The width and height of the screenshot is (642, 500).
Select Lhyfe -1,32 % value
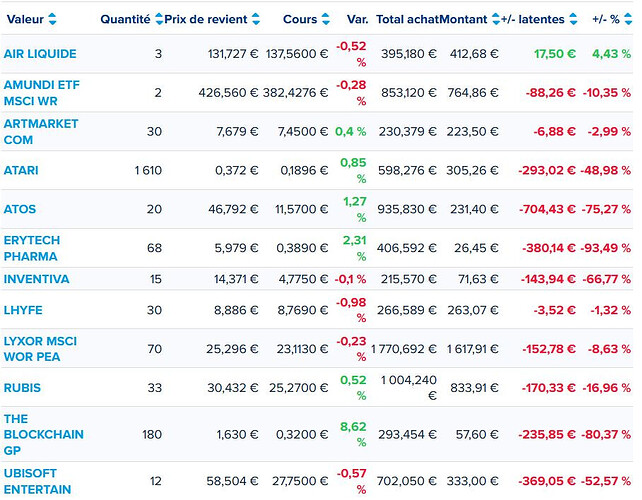coord(610,310)
